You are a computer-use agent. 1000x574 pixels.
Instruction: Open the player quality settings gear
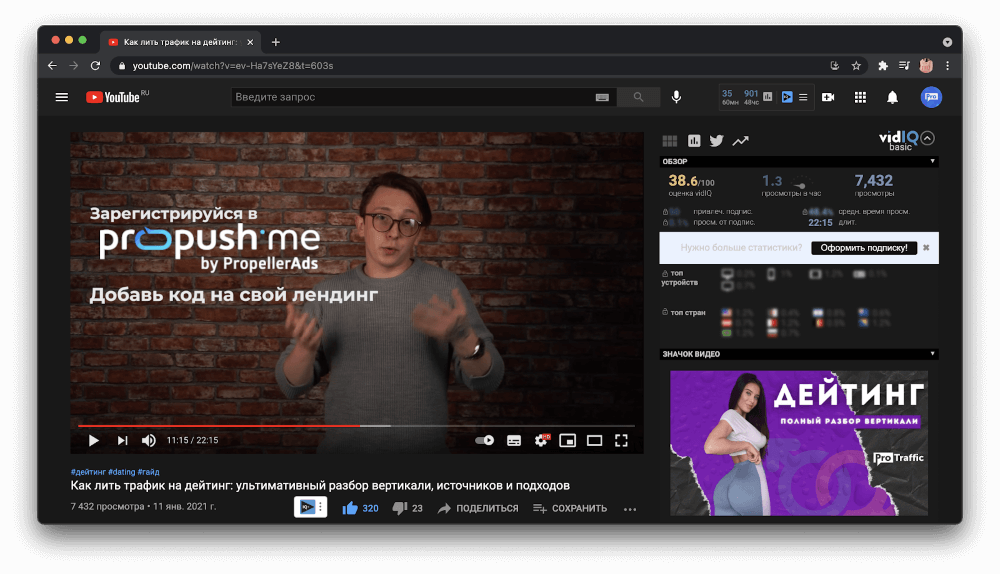coord(541,440)
